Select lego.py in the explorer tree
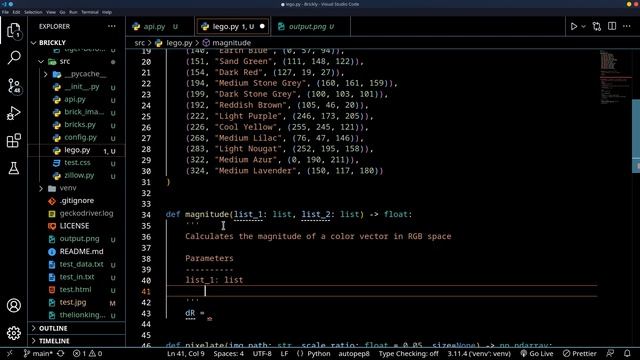 click(77, 150)
